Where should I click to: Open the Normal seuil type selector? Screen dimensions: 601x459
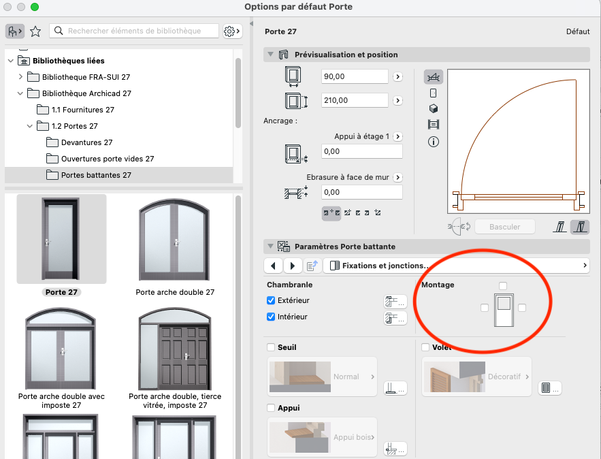coord(322,377)
